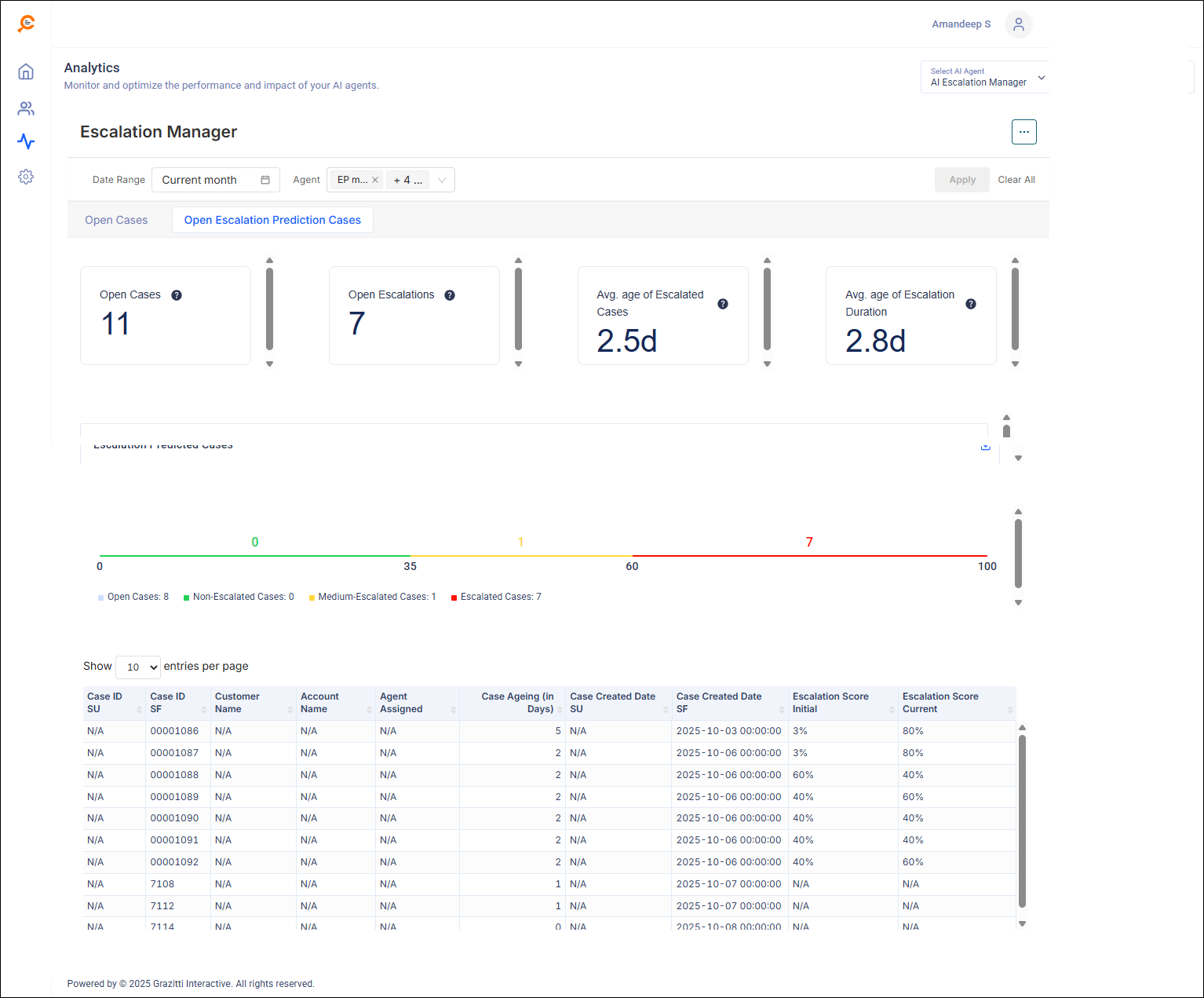Switch to the Open Cases tab

(x=116, y=220)
